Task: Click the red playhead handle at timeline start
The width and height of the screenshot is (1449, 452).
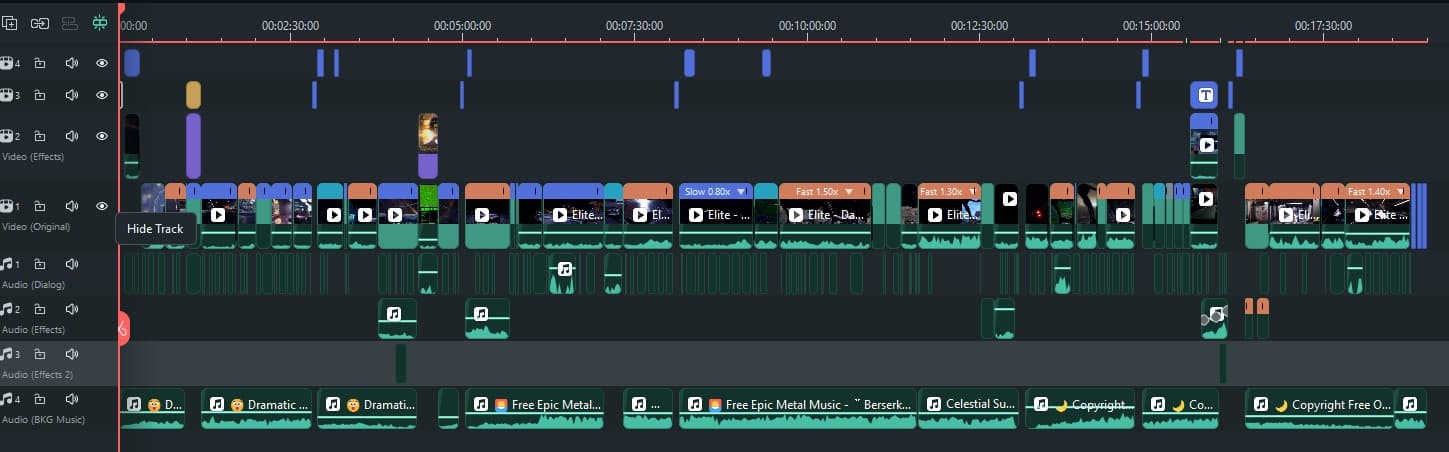Action: pyautogui.click(x=121, y=8)
